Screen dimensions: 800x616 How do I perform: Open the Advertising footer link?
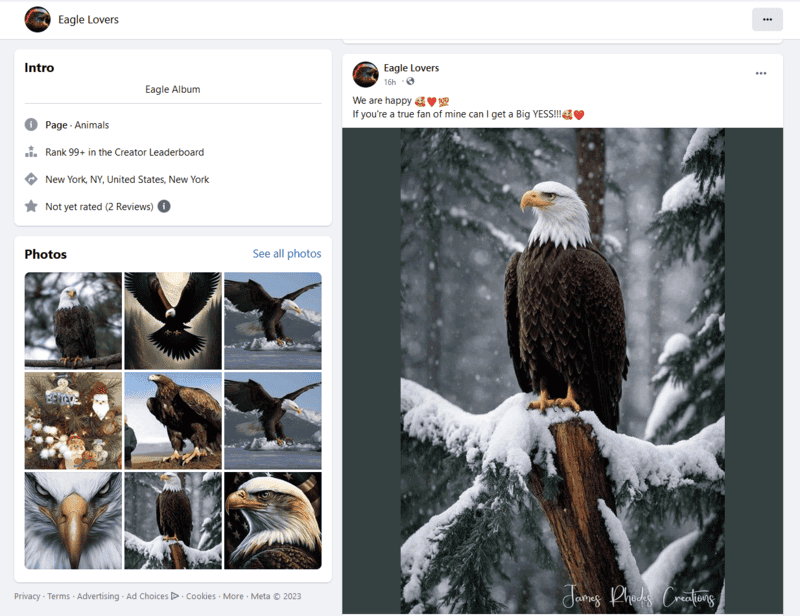98,596
